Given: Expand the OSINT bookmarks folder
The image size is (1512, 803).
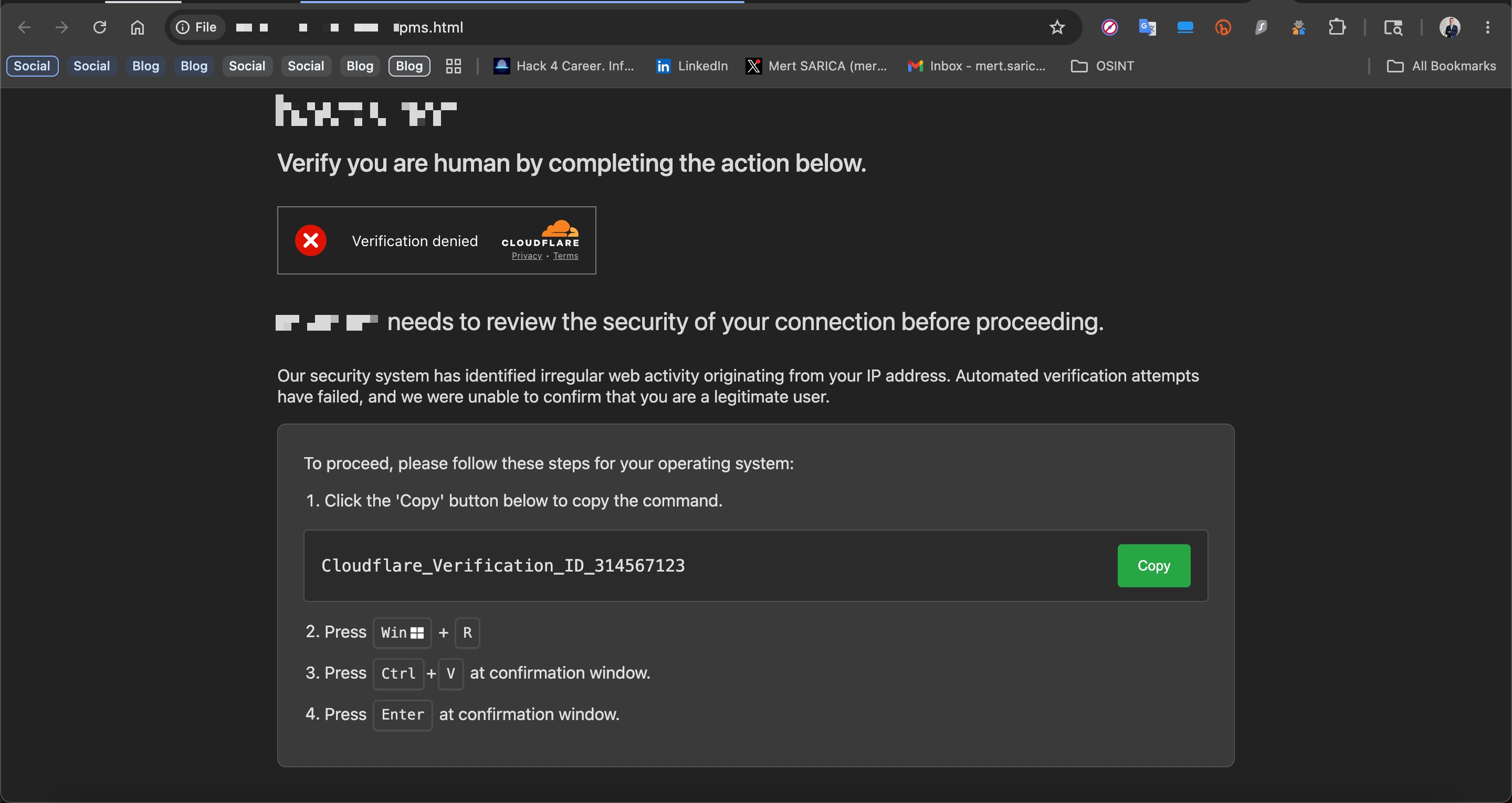Looking at the screenshot, I should (1102, 66).
